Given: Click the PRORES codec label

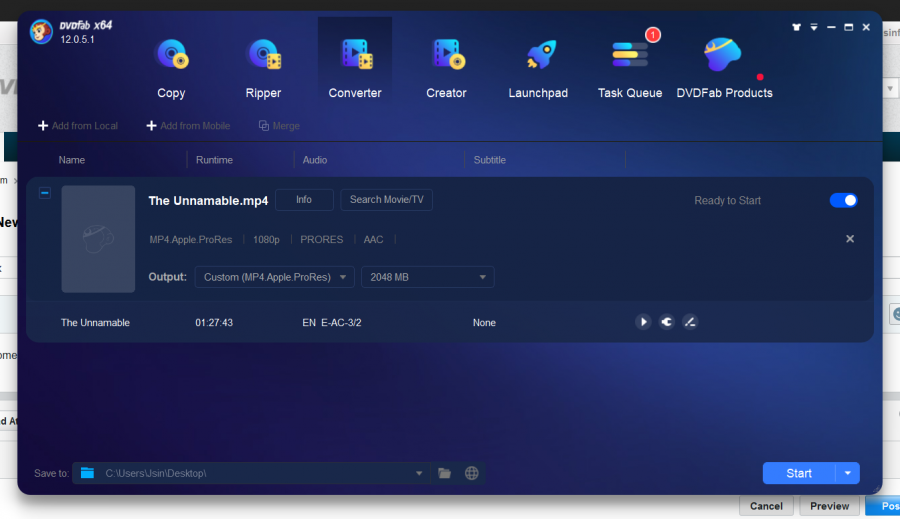Looking at the screenshot, I should coord(321,239).
